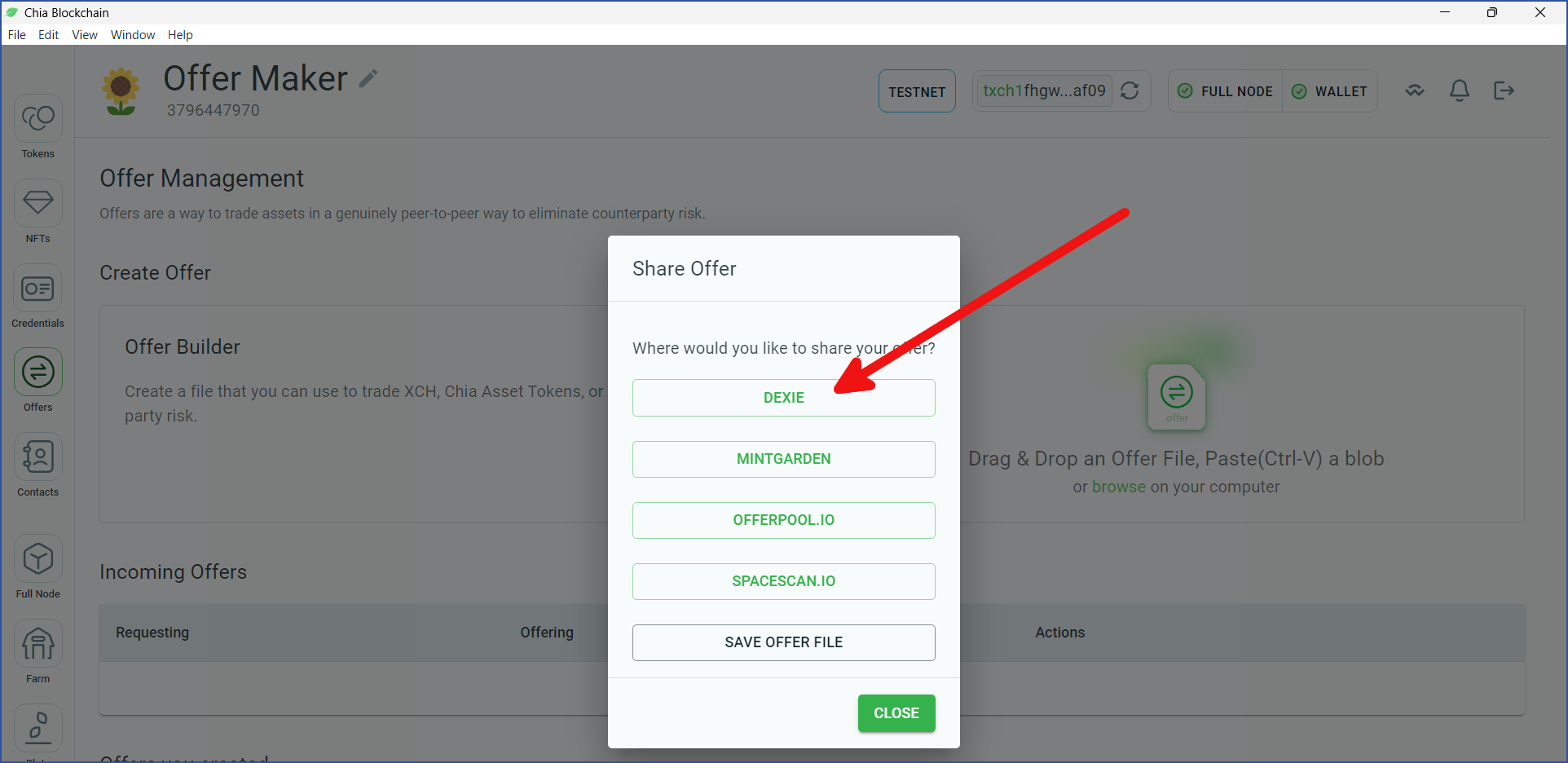The image size is (1568, 763).
Task: Open the Full Node sidebar section
Action: [x=37, y=567]
